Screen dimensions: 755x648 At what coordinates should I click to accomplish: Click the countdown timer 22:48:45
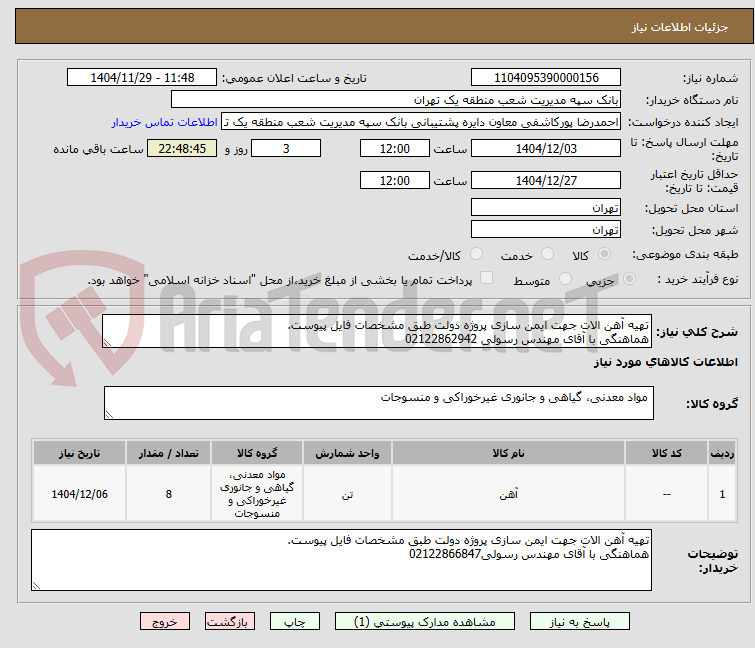pyautogui.click(x=182, y=148)
